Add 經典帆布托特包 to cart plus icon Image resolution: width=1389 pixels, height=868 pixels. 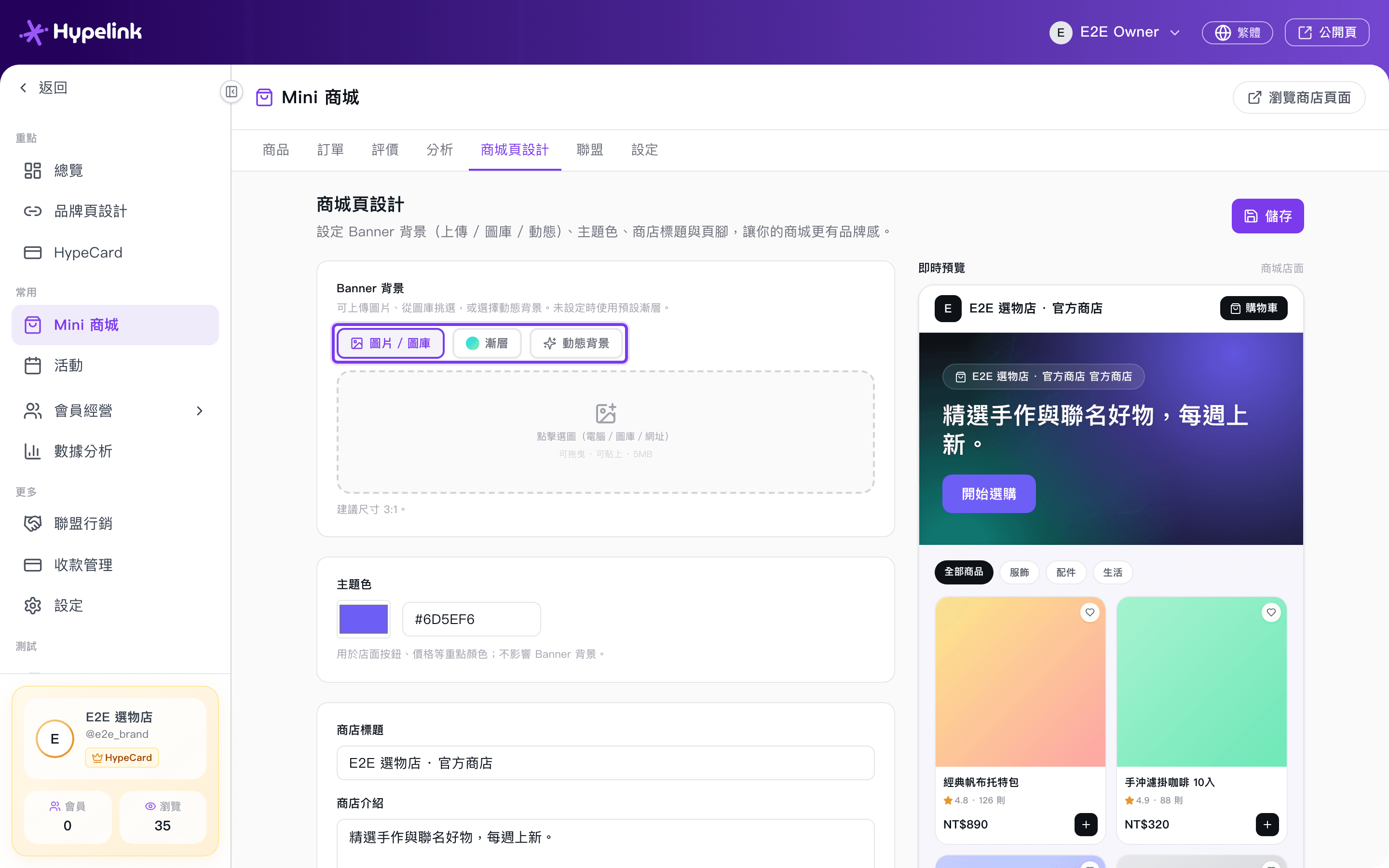(1086, 825)
